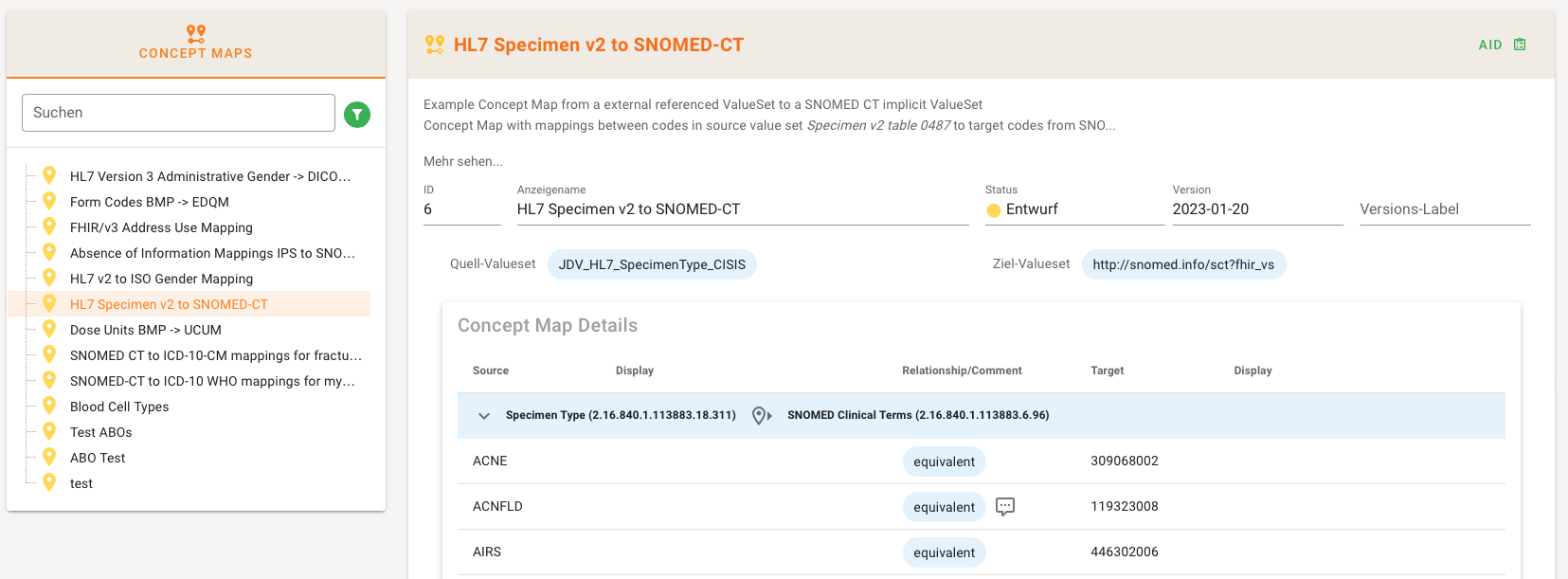Screen dimensions: 1568x579
Task: Select HL7 v2 to ISO Gender Mapping
Action: (161, 279)
